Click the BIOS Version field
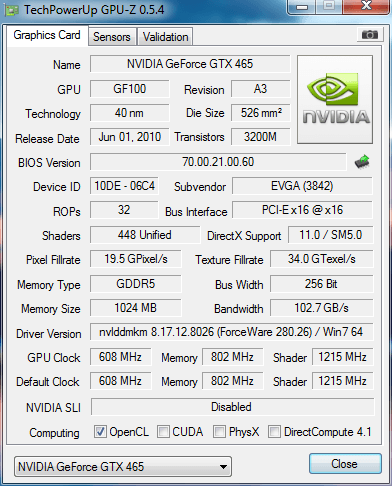This screenshot has height=486, width=392. 218,162
